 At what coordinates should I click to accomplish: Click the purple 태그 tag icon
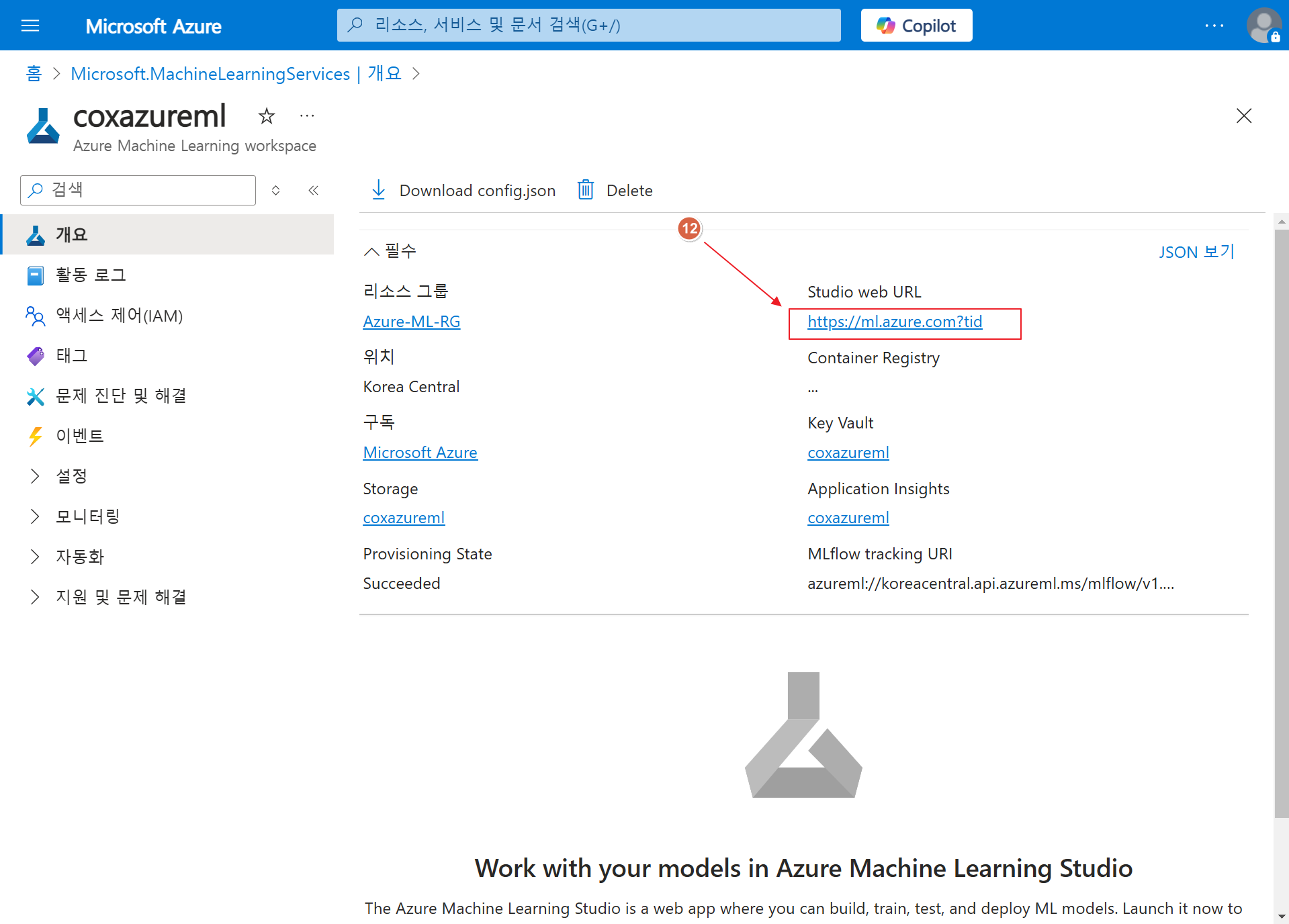[x=36, y=356]
